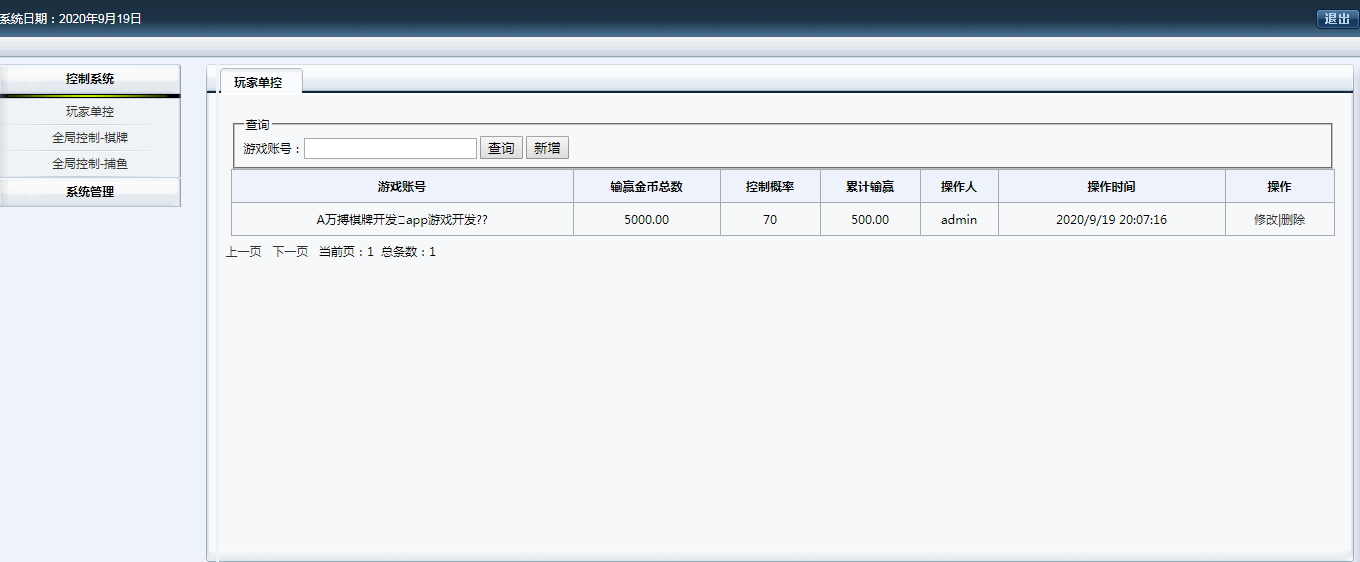Expand the 控制系统 sidebar section

click(90, 79)
